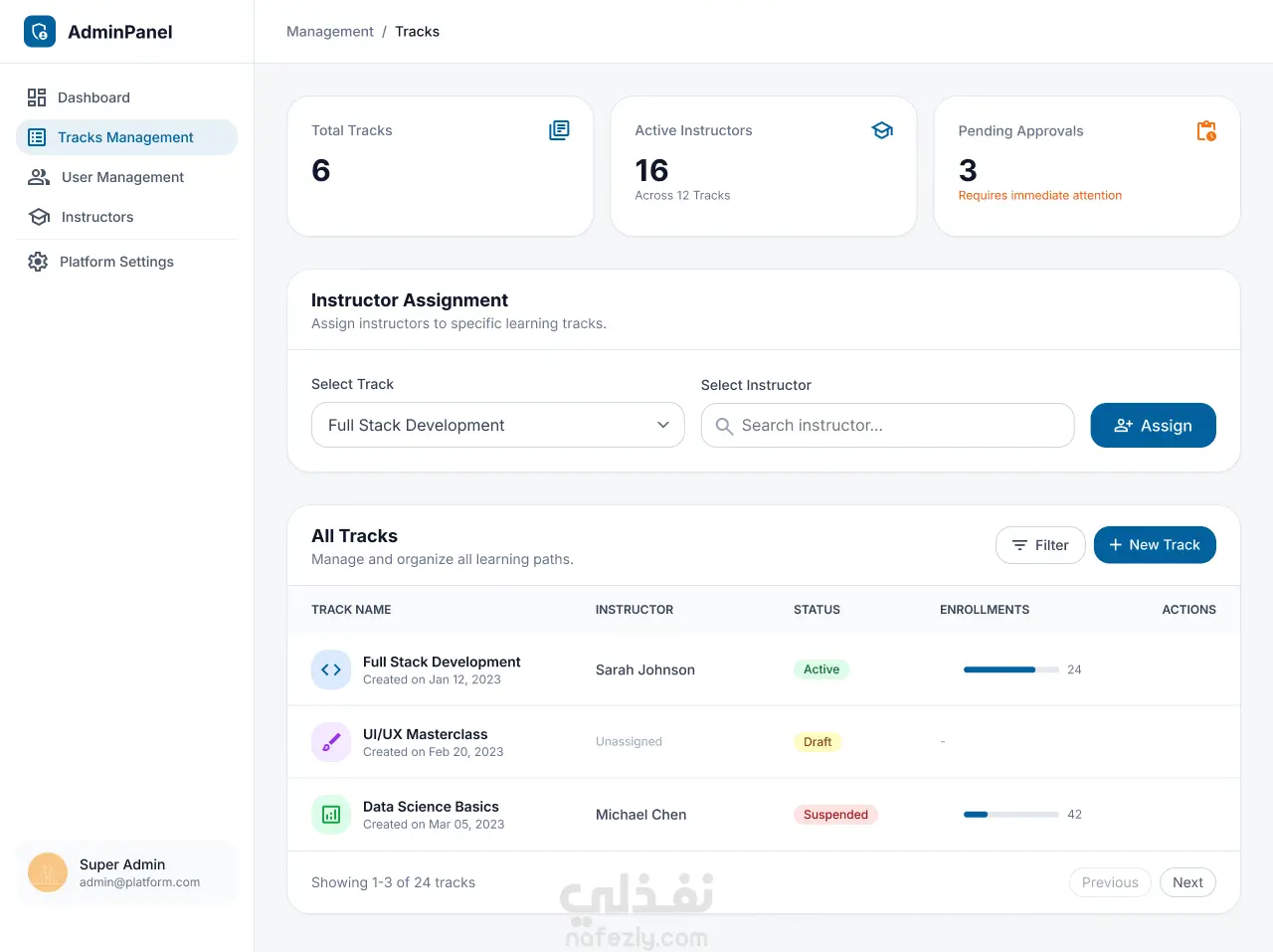Click the UI/UX Masterclass brush icon
This screenshot has height=952, width=1273.
(331, 742)
